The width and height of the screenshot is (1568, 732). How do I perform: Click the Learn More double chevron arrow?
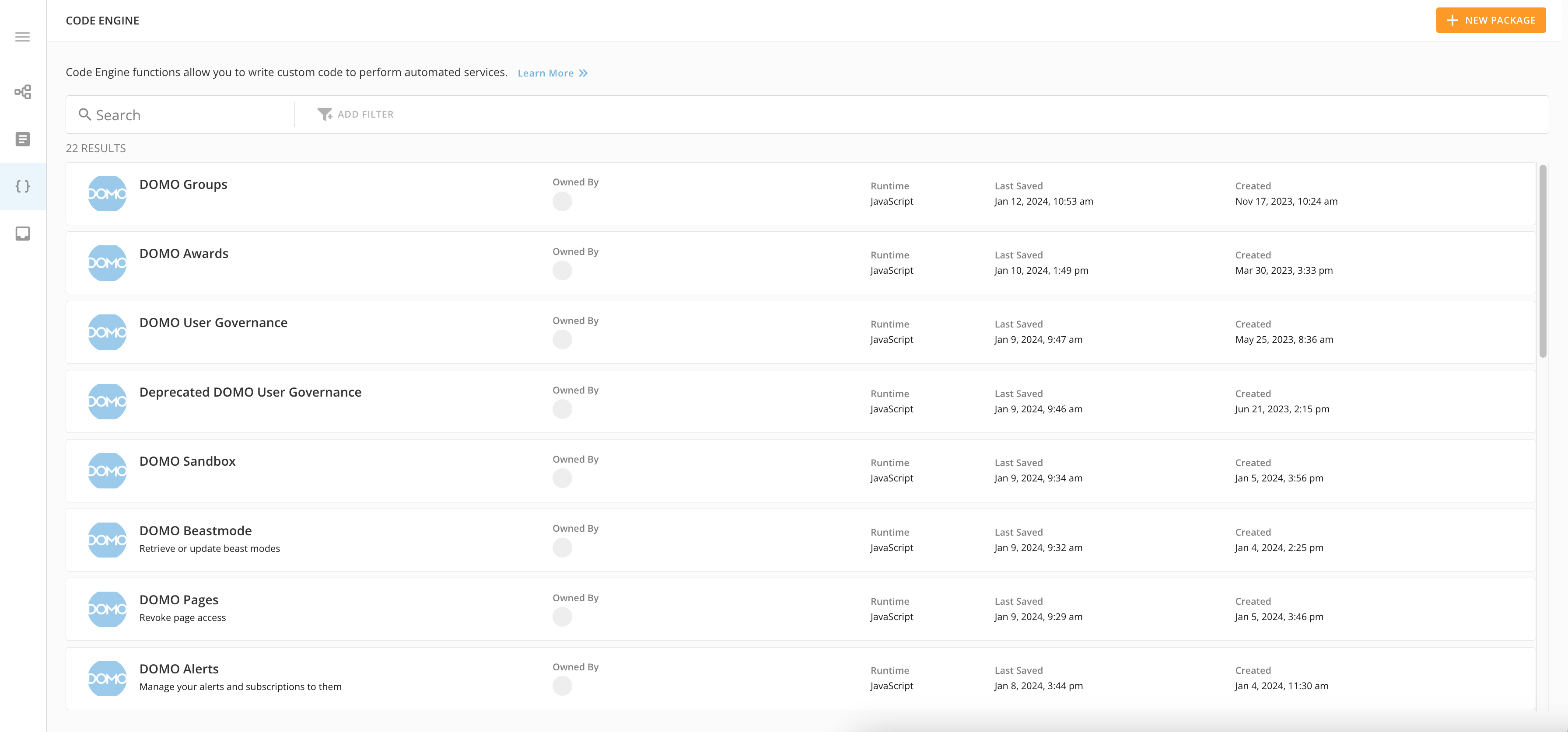[x=583, y=73]
